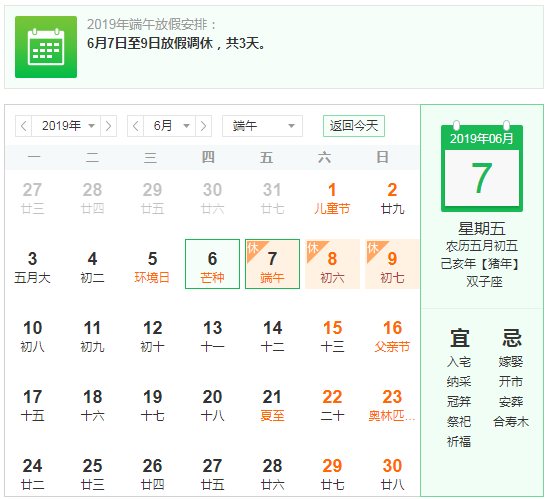Go to next year arrow
The height and width of the screenshot is (499, 552).
tap(108, 126)
